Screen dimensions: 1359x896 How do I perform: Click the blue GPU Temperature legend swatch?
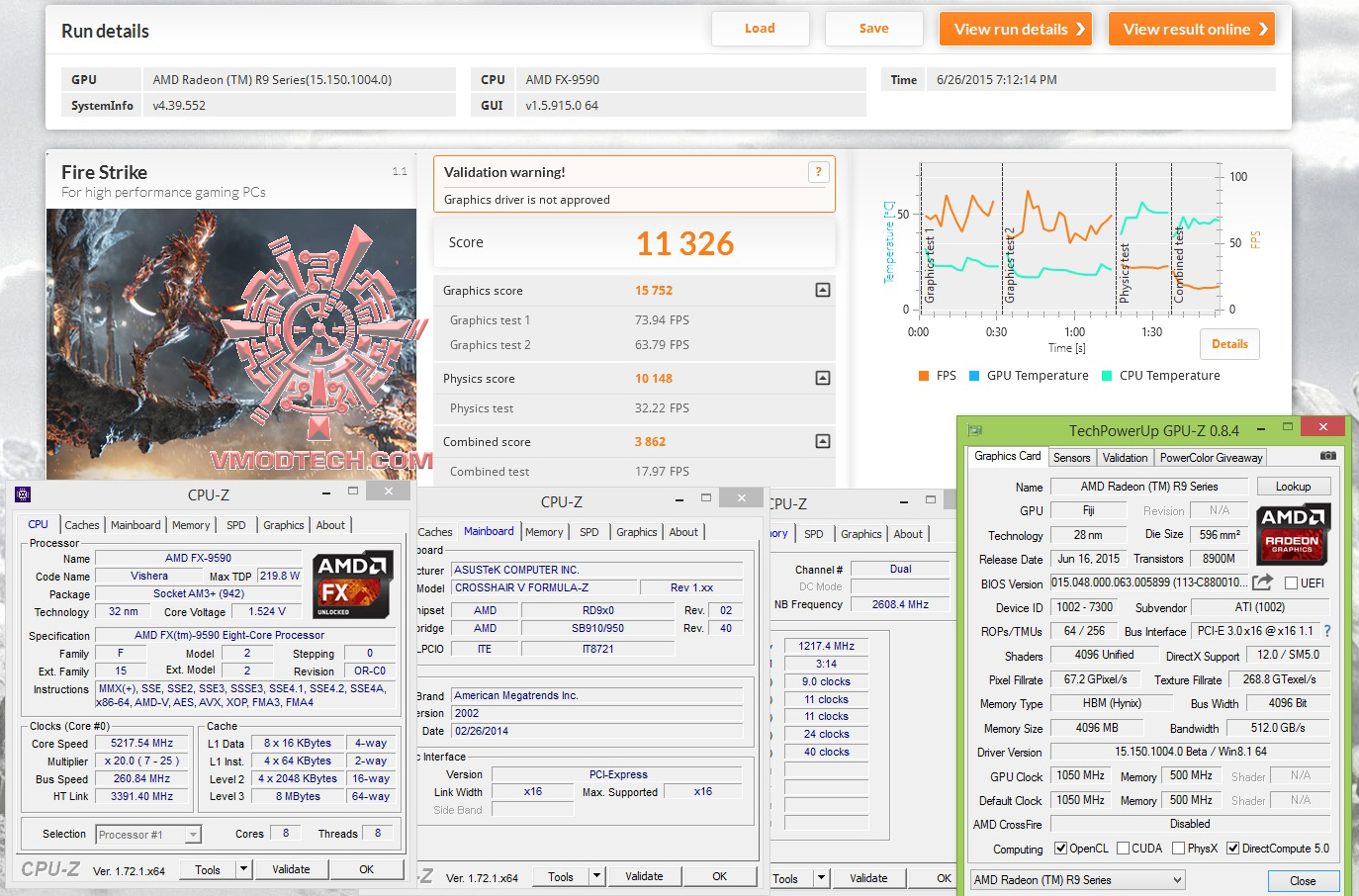coord(974,376)
